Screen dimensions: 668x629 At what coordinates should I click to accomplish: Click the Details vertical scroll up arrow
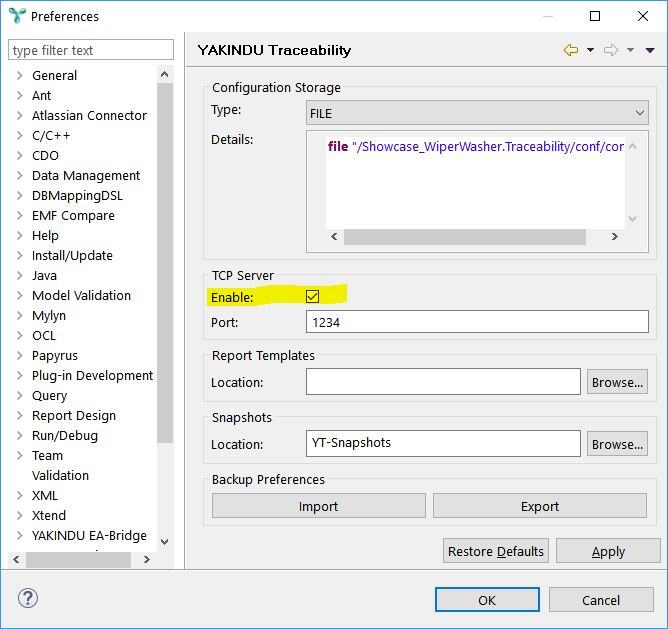pyautogui.click(x=633, y=147)
